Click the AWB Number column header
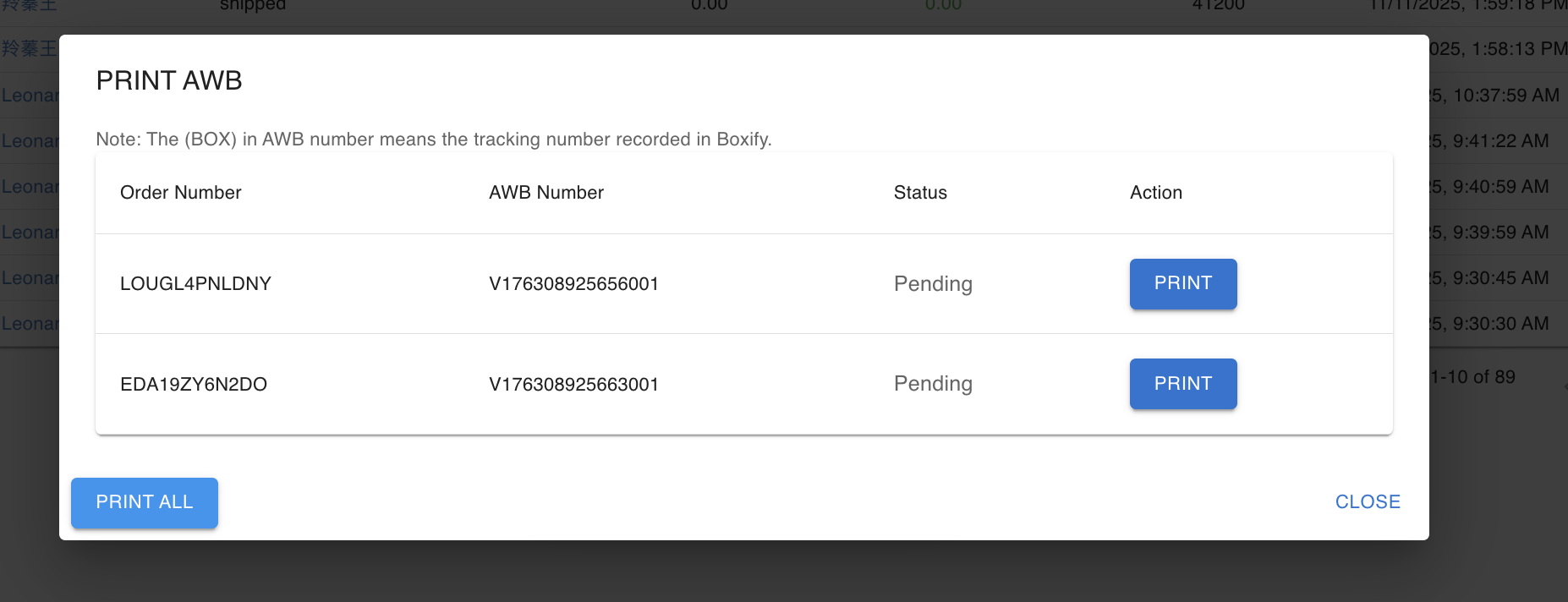The width and height of the screenshot is (1568, 602). 546,193
